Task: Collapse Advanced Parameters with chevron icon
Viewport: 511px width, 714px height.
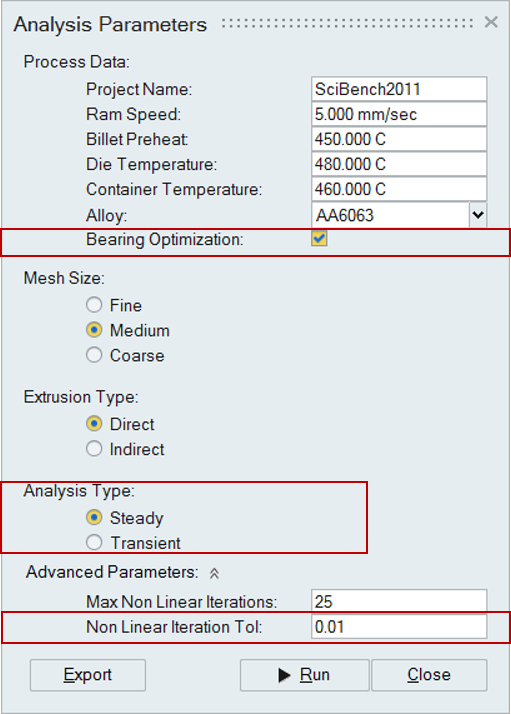Action: pos(214,573)
